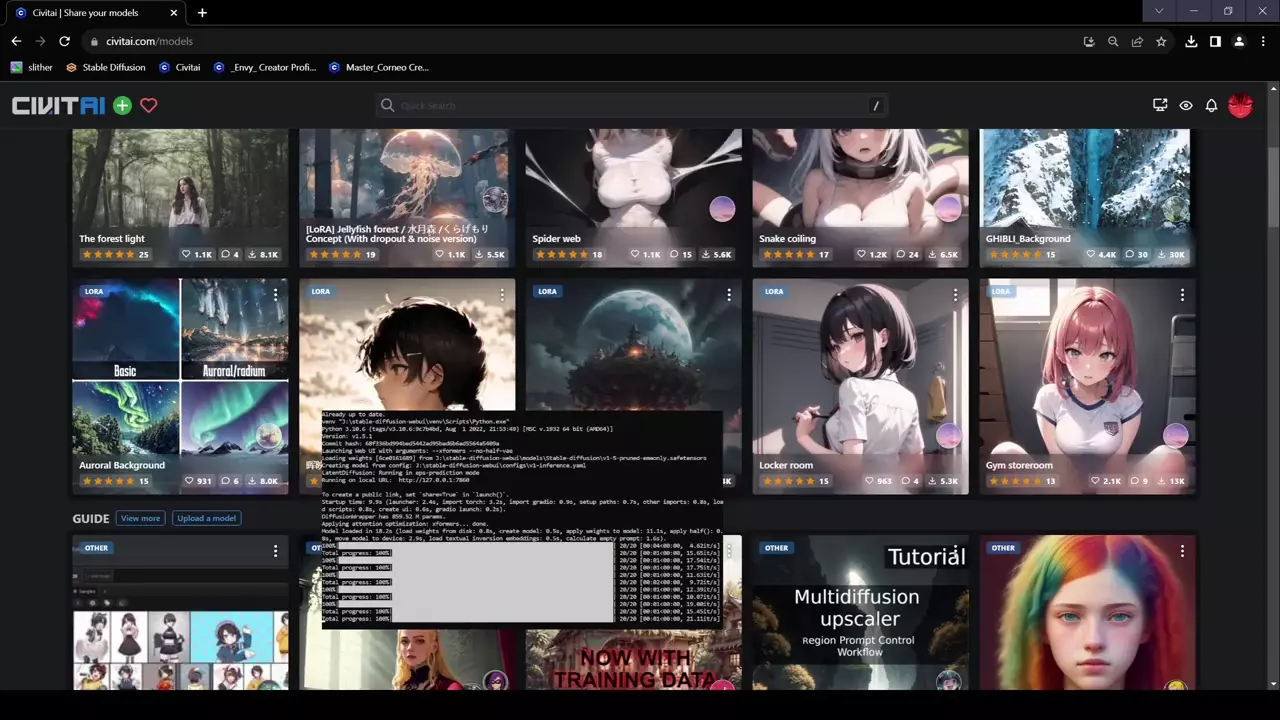
Task: Open the notifications bell
Action: (1211, 105)
